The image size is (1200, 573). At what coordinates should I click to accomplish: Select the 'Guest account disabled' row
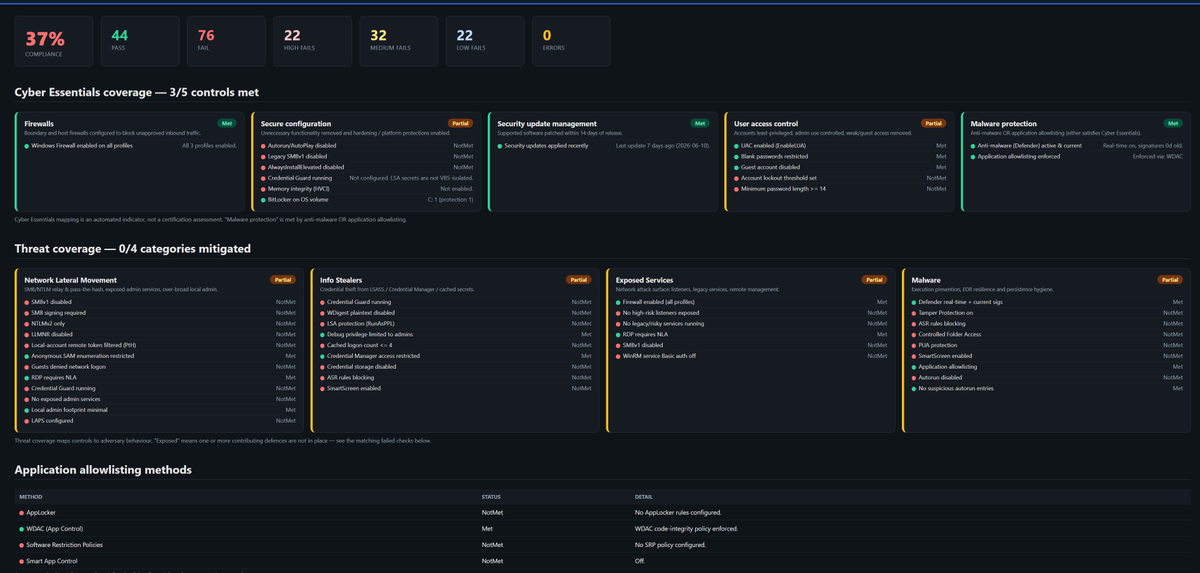tap(840, 167)
